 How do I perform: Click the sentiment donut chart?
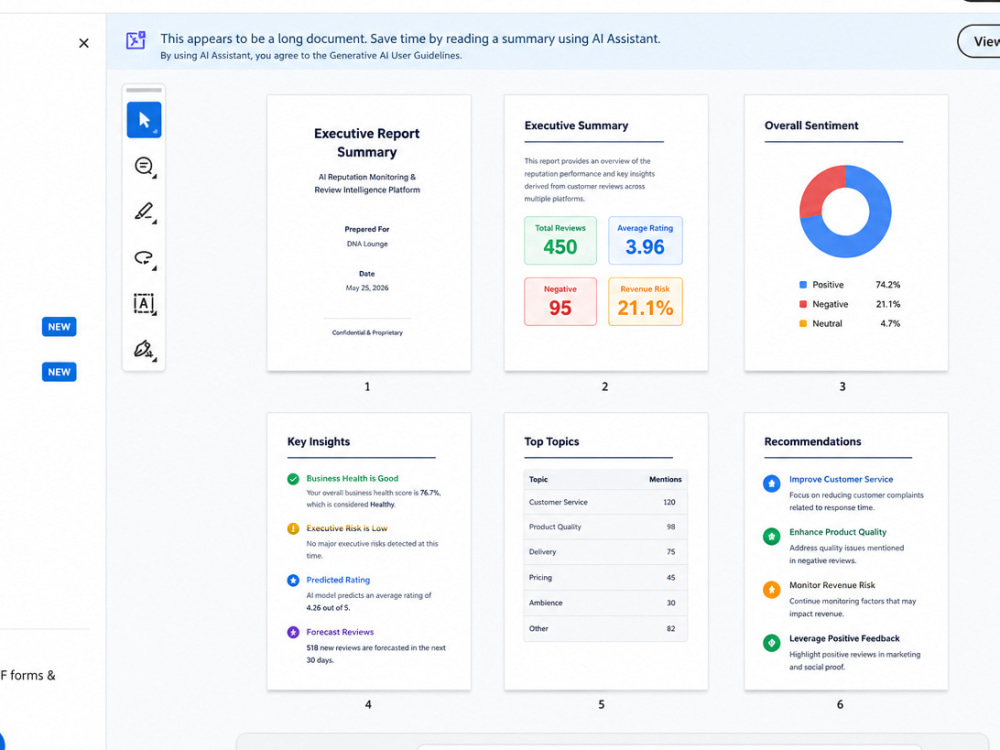point(845,211)
